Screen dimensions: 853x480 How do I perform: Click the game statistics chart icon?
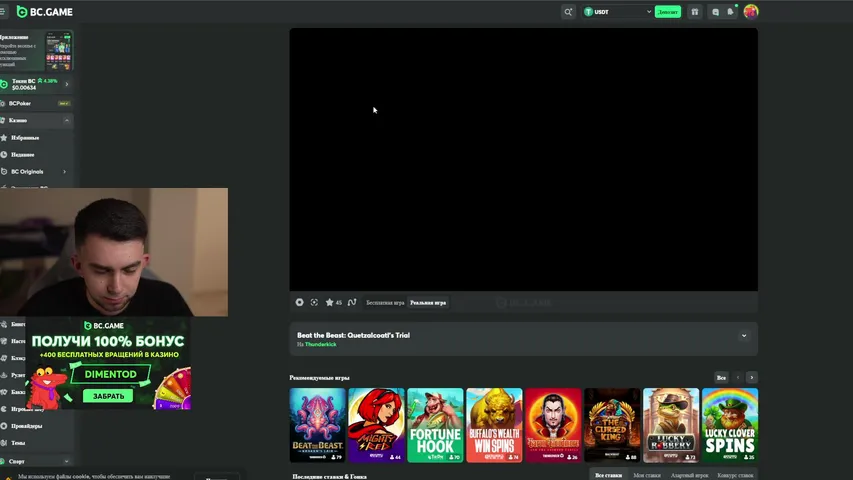tap(352, 302)
